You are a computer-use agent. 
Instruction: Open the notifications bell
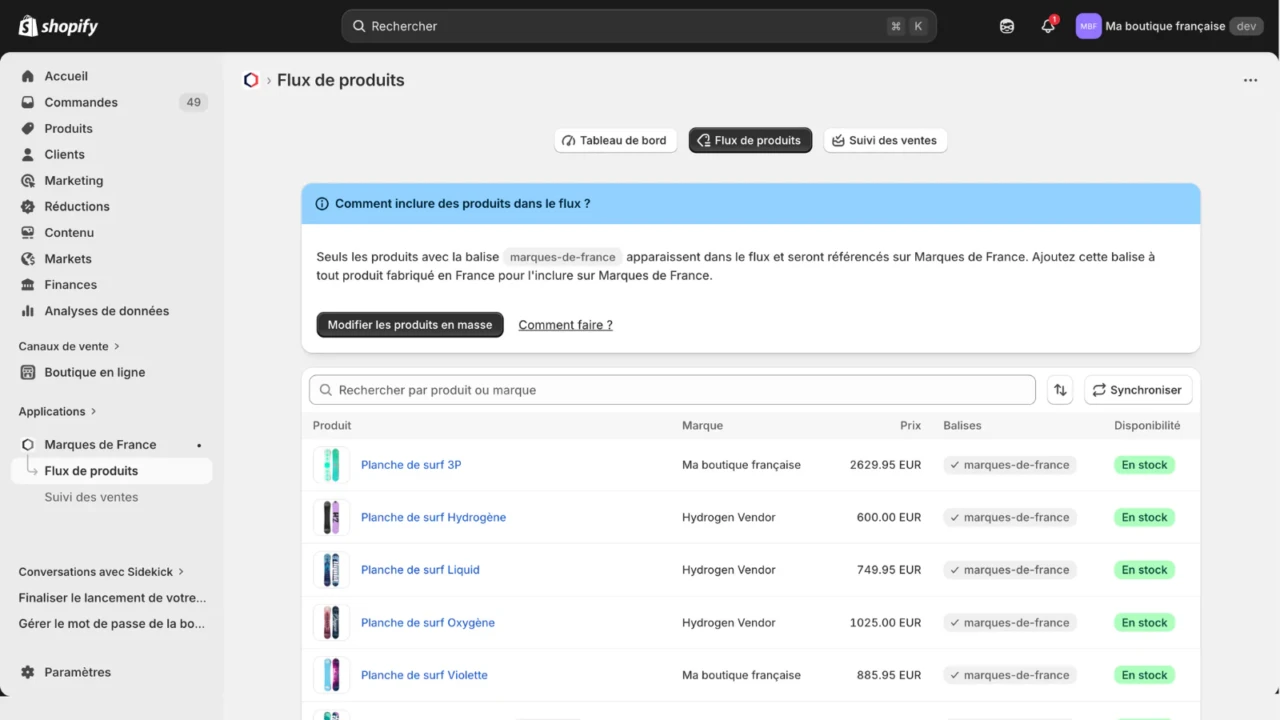[x=1048, y=26]
